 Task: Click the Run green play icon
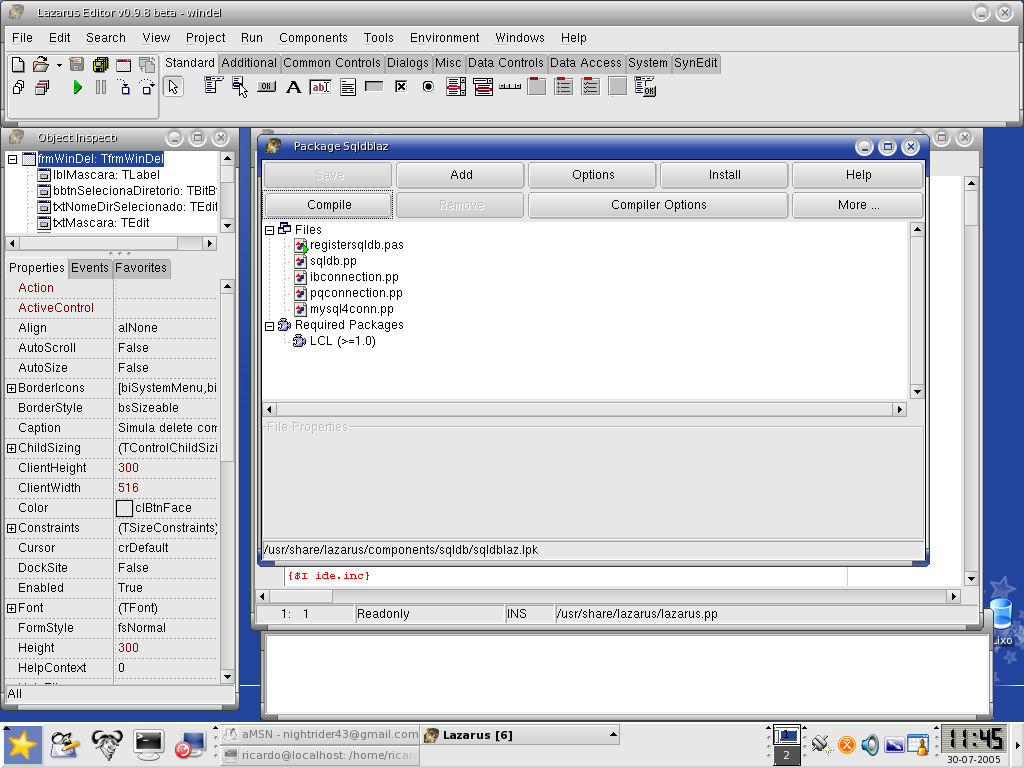click(78, 88)
